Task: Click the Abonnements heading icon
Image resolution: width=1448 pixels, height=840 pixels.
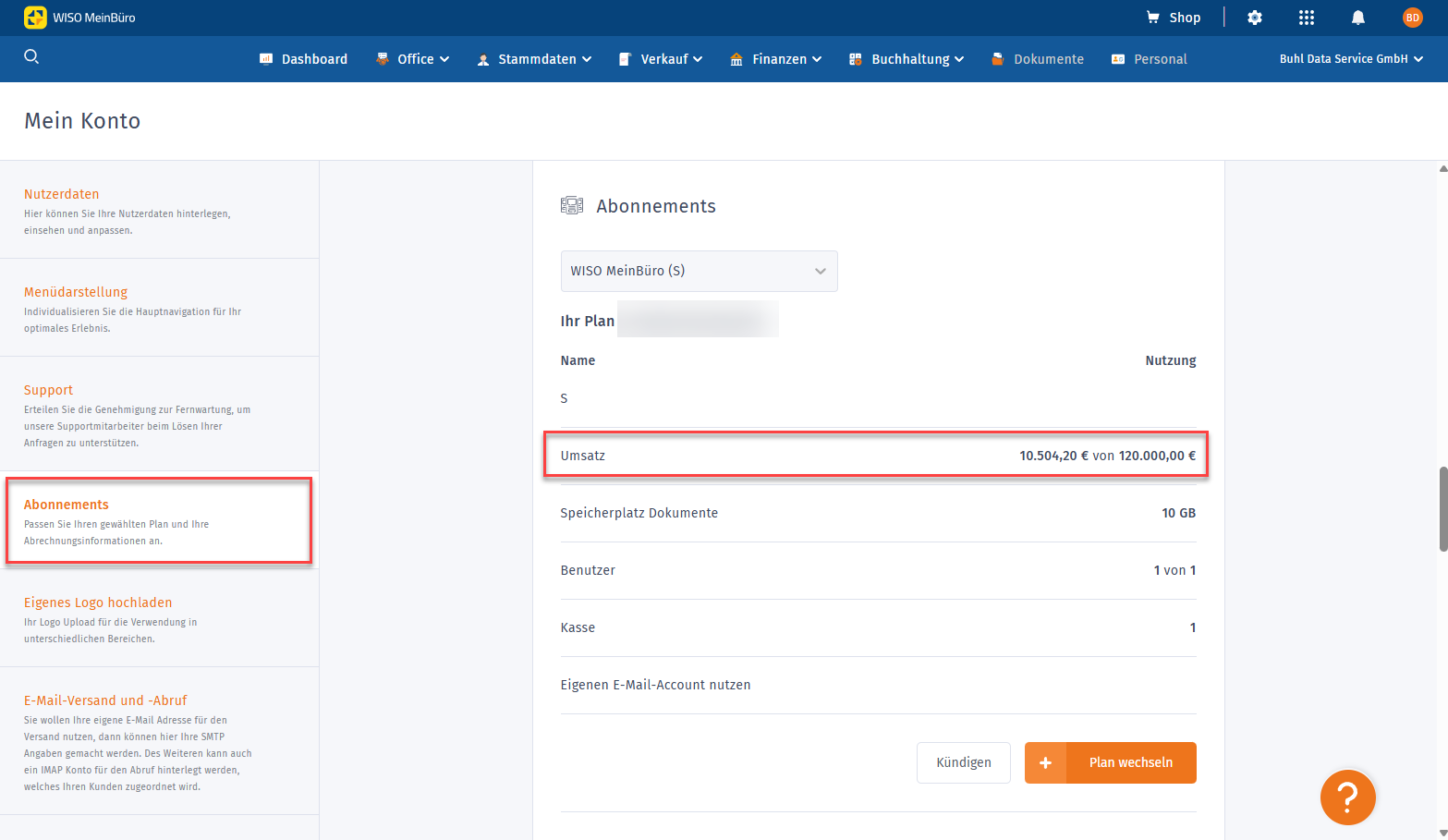Action: [x=572, y=205]
